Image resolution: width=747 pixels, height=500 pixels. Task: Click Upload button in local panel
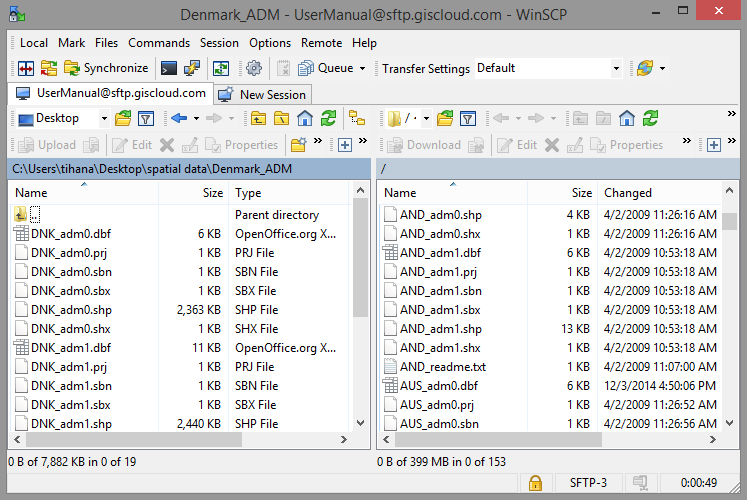(47, 145)
